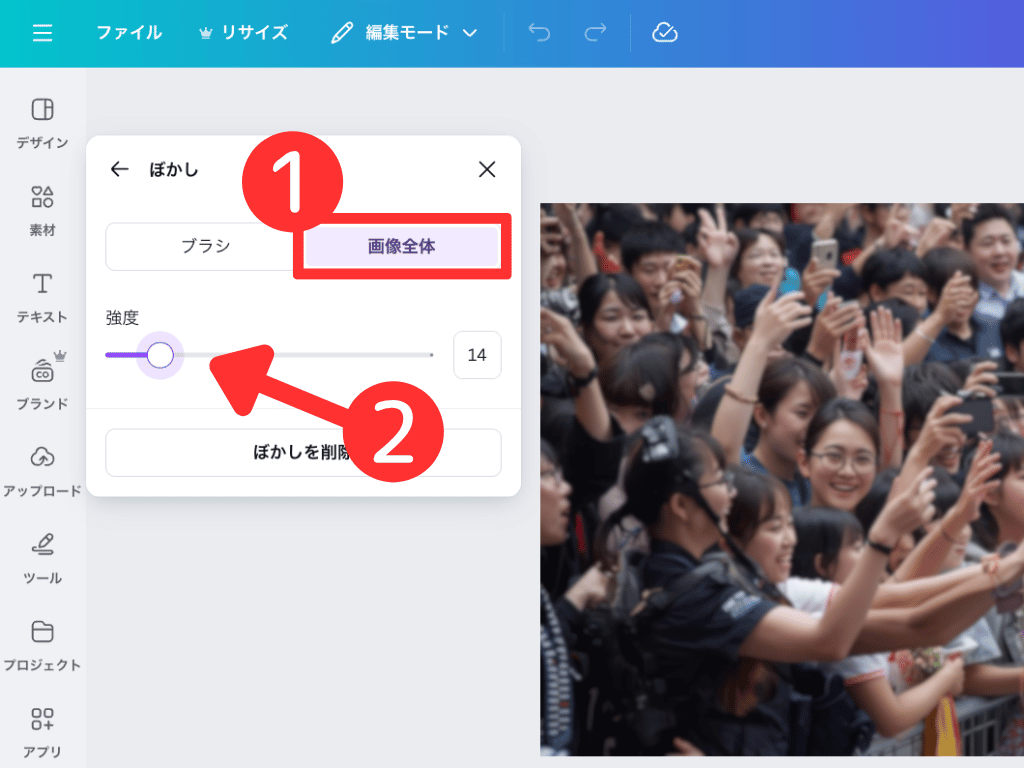The image size is (1024, 768).
Task: Open the デザイン panel in sidebar
Action: (x=42, y=122)
